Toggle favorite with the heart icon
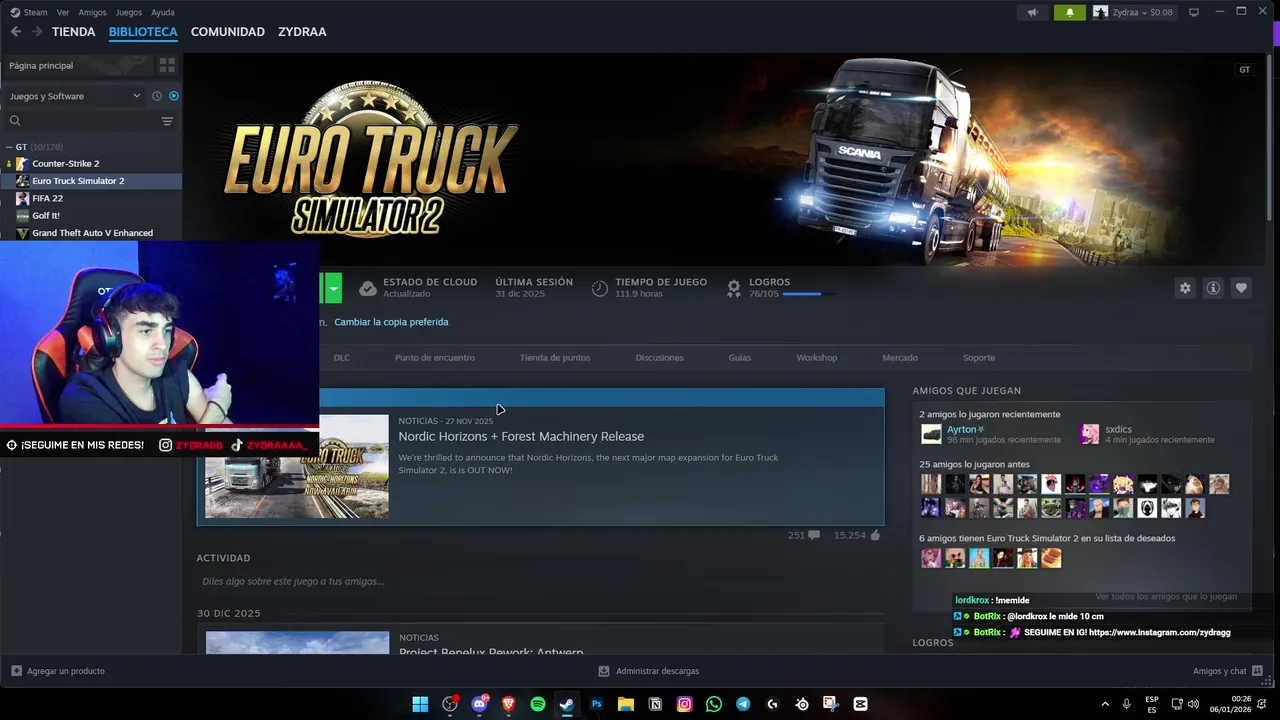Viewport: 1280px width, 720px height. tap(1241, 288)
